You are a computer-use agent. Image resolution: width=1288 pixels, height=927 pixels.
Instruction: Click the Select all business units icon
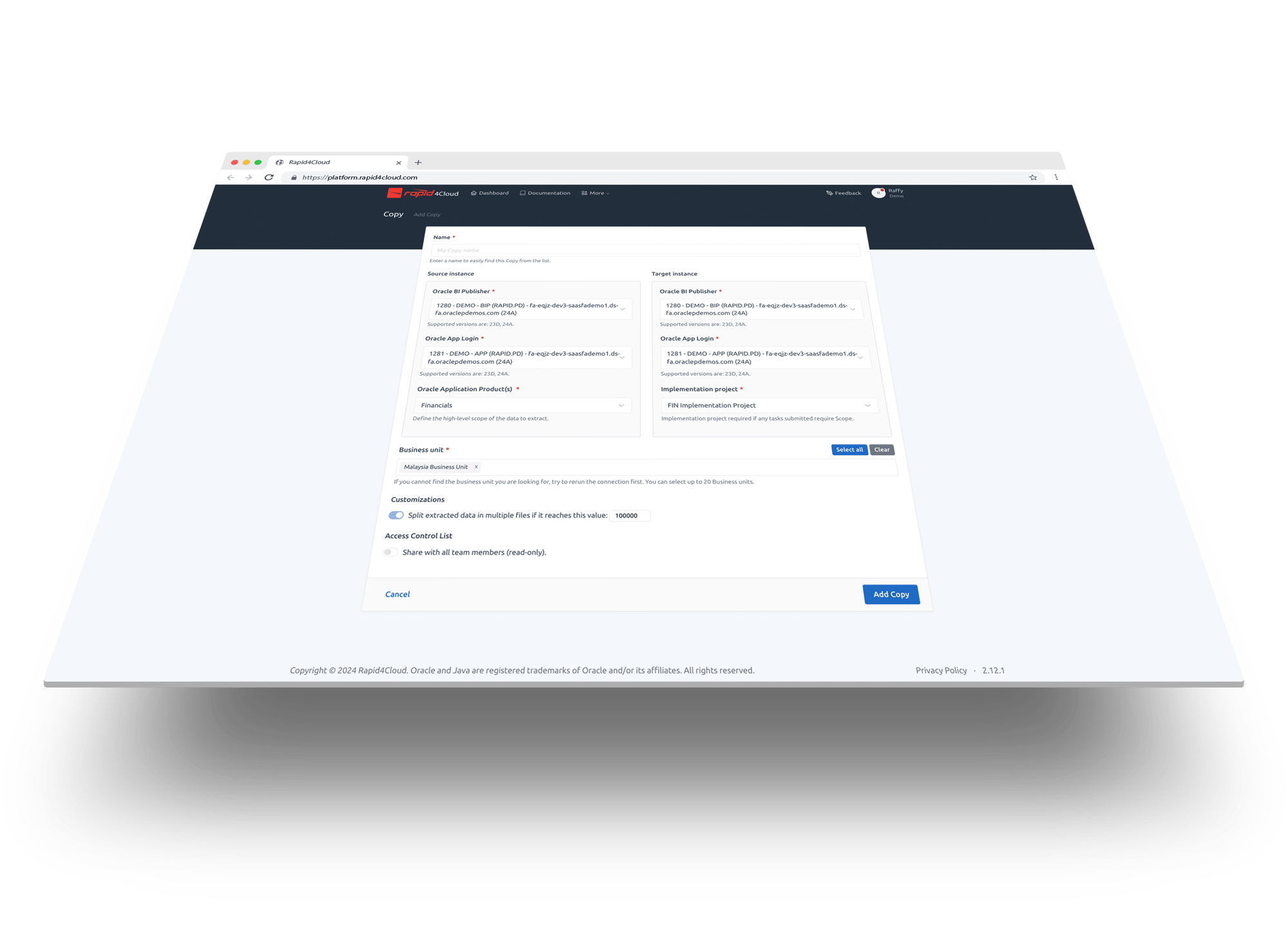845,449
